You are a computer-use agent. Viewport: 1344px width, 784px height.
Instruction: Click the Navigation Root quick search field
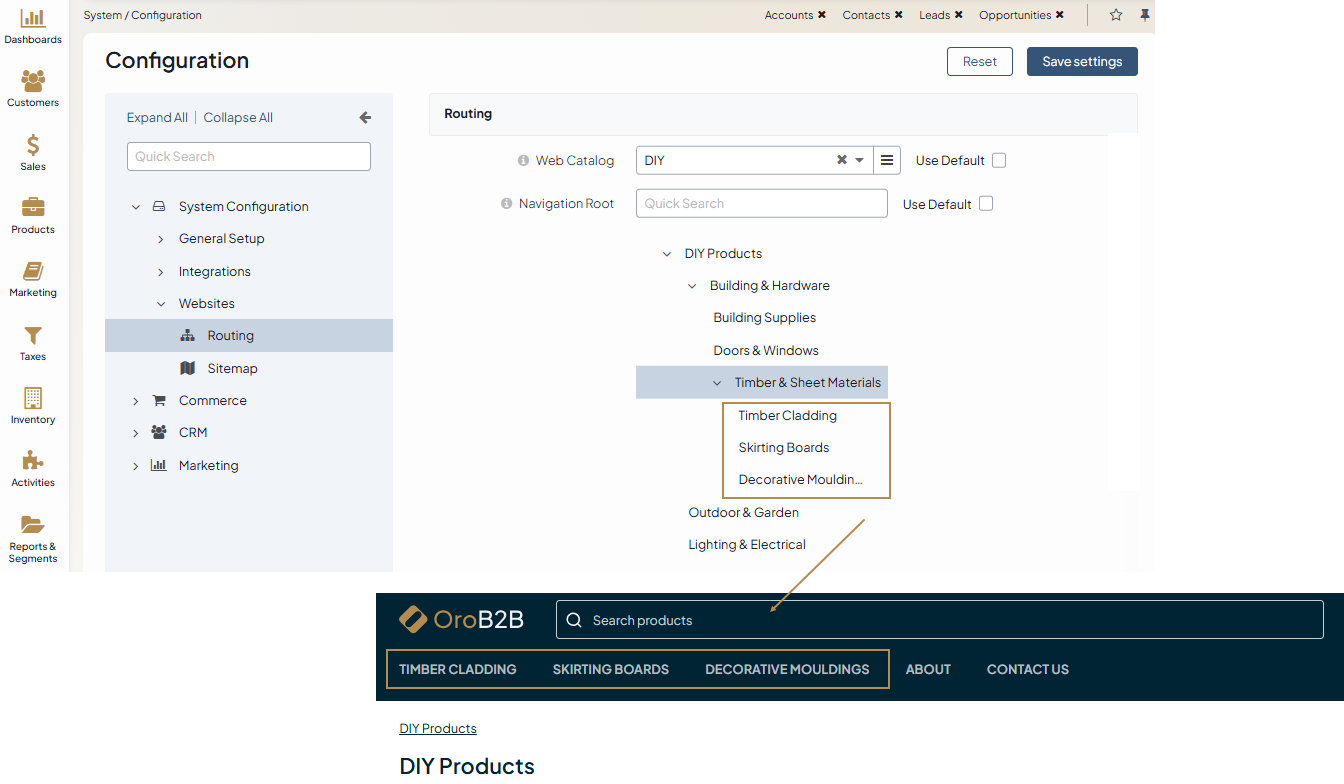point(761,204)
